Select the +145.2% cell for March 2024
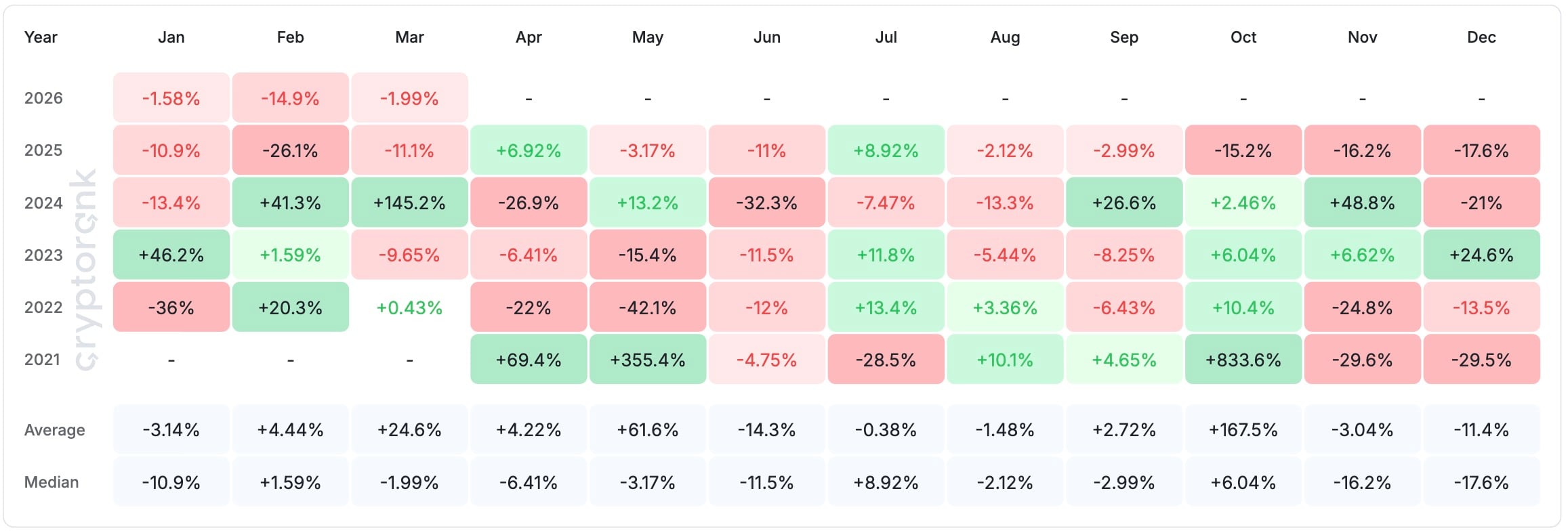1568x531 pixels. [409, 203]
